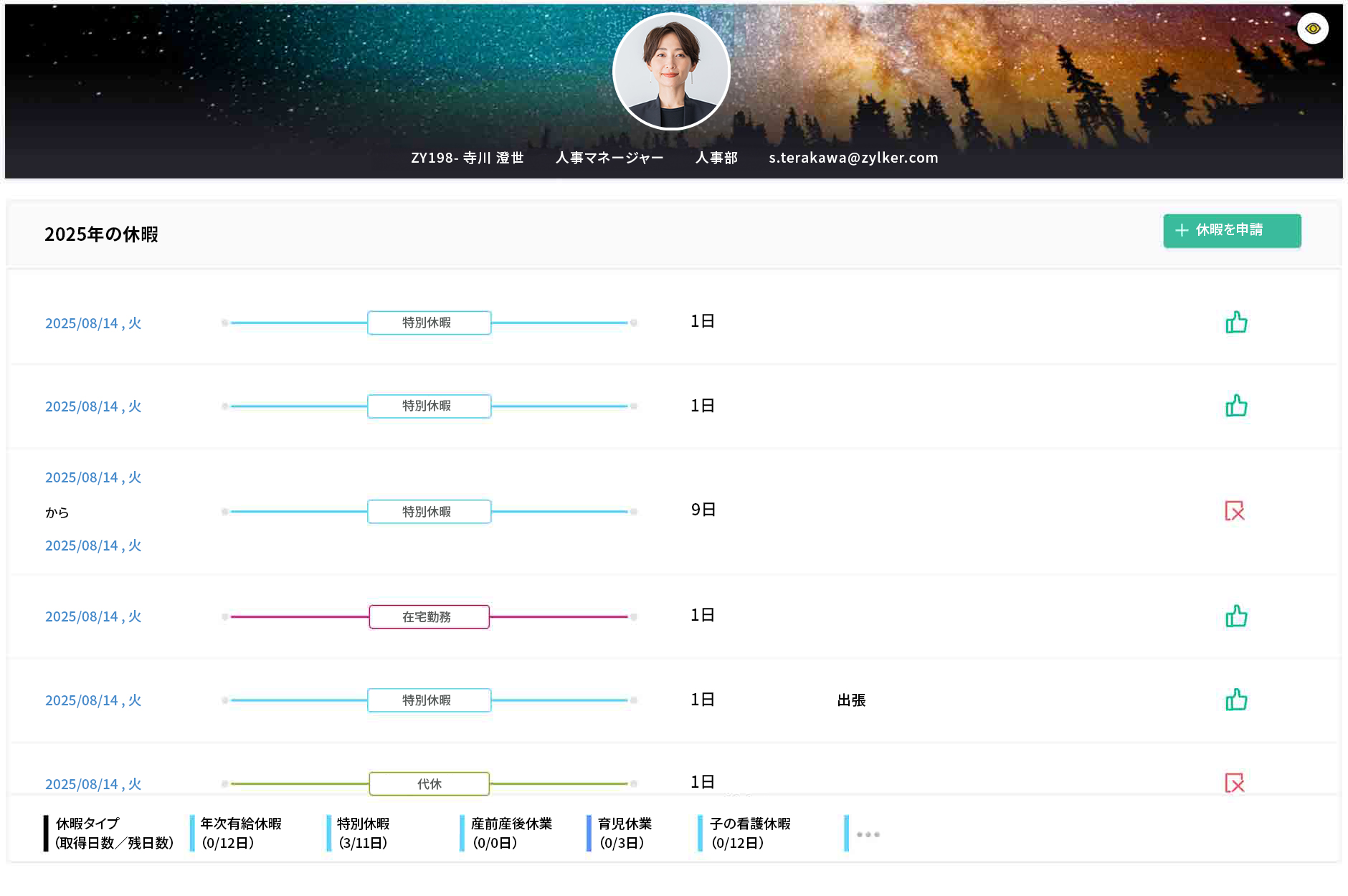The height and width of the screenshot is (896, 1348).
Task: Select the 代休 leave type label
Action: [x=429, y=784]
